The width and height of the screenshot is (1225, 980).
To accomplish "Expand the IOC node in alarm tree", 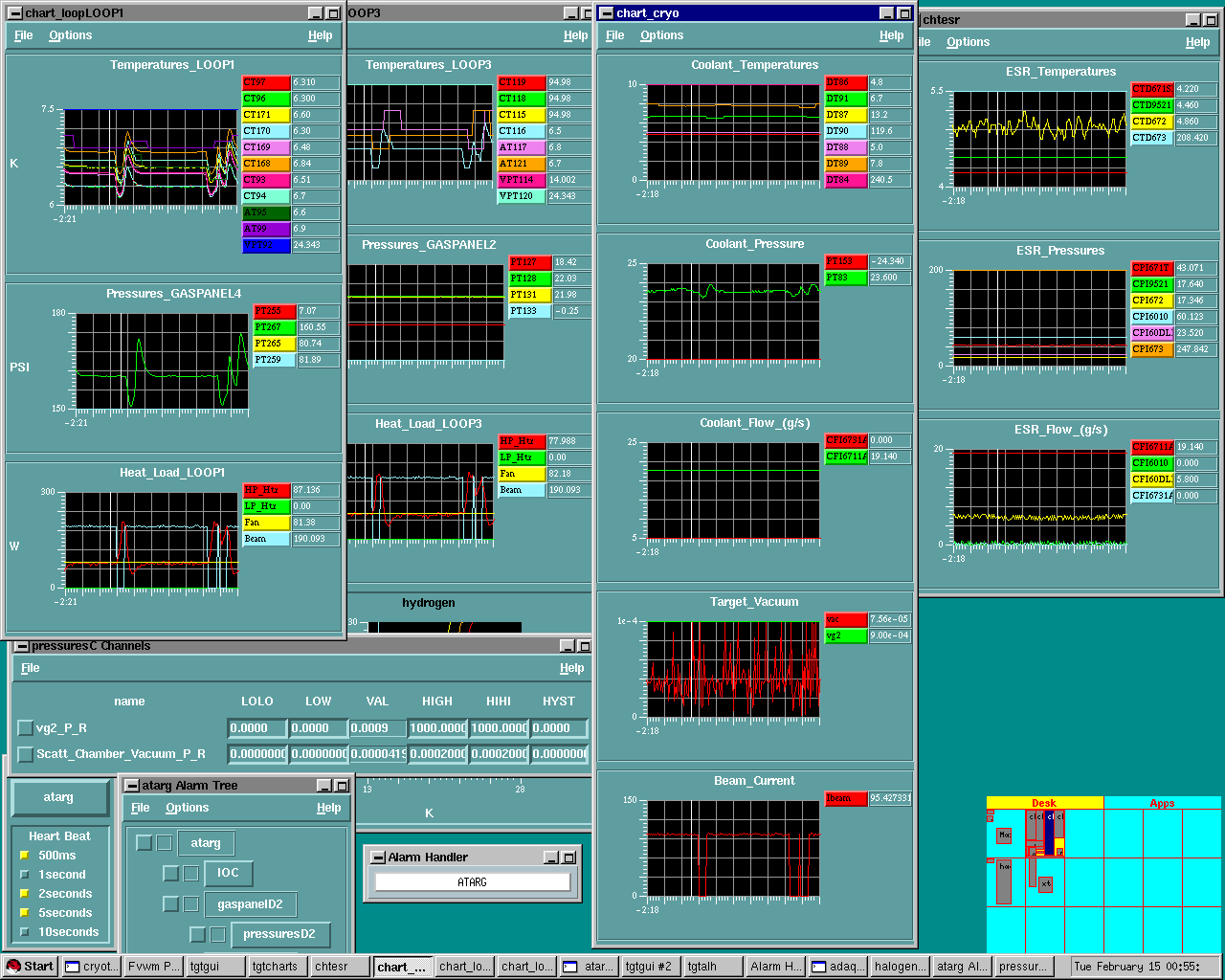I will tap(170, 873).
